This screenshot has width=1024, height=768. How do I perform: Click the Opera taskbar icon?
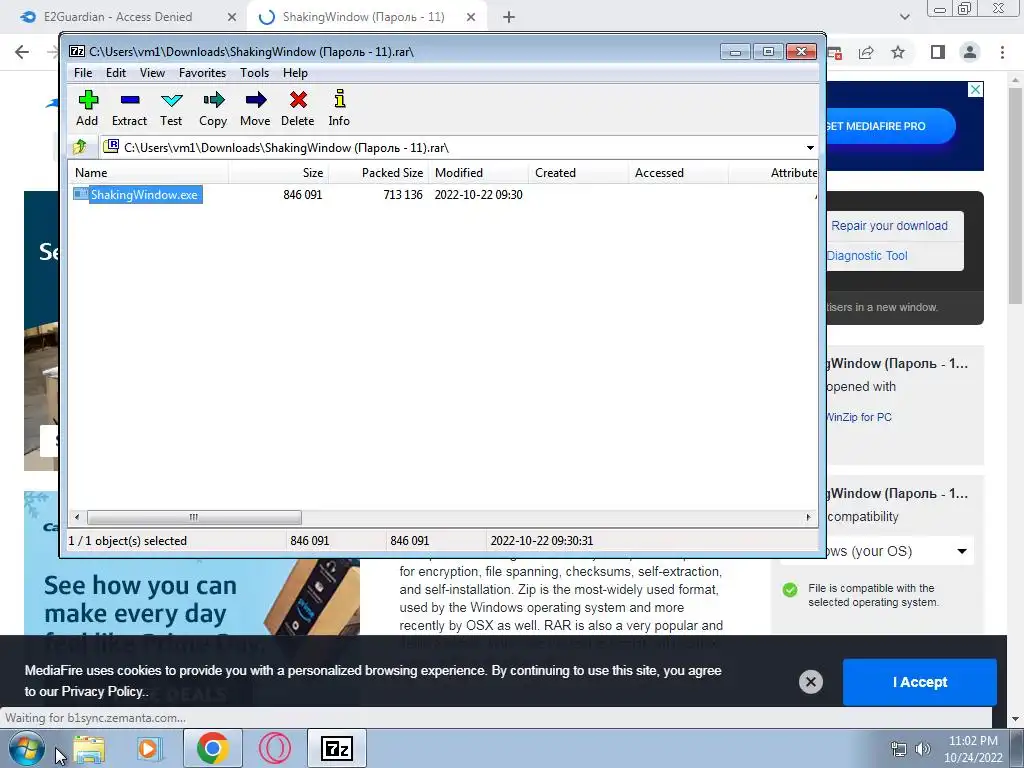pos(275,748)
